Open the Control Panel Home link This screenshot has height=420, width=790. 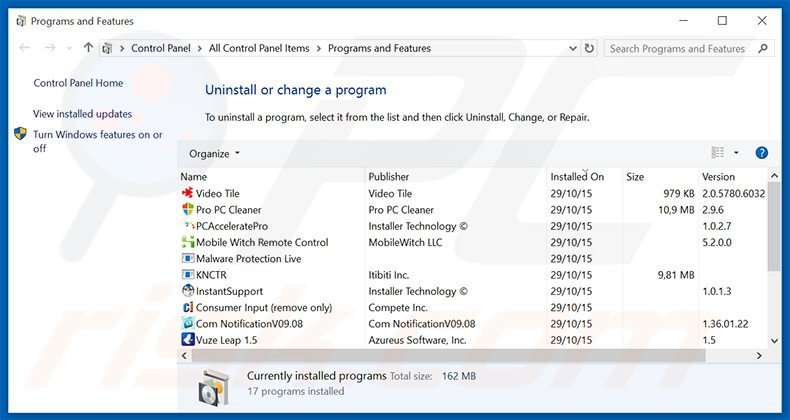(78, 83)
